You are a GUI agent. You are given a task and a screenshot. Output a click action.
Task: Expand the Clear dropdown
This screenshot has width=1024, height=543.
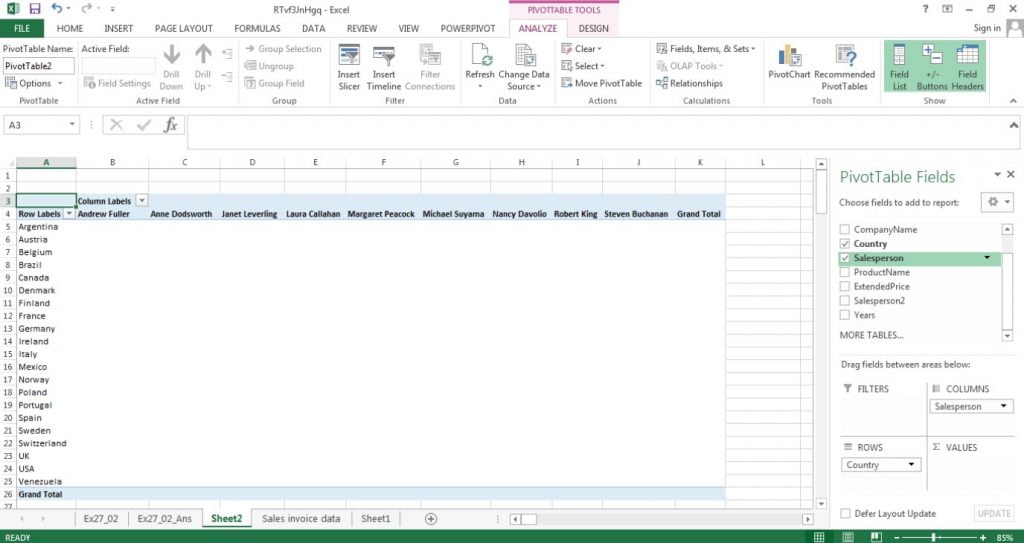point(581,48)
